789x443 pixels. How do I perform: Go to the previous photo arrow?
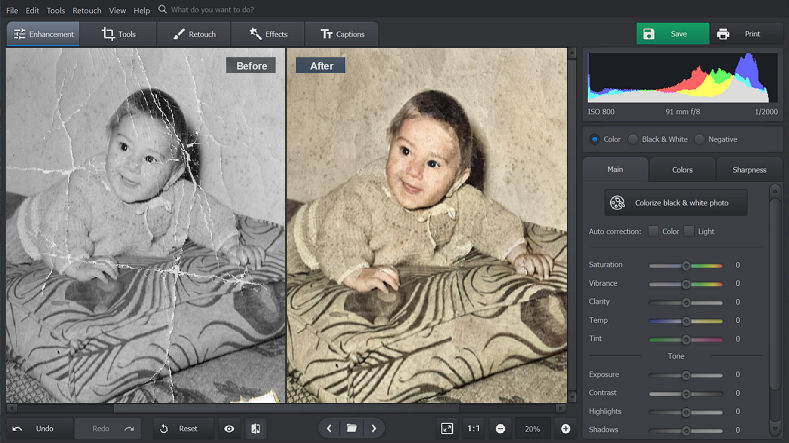click(x=329, y=428)
